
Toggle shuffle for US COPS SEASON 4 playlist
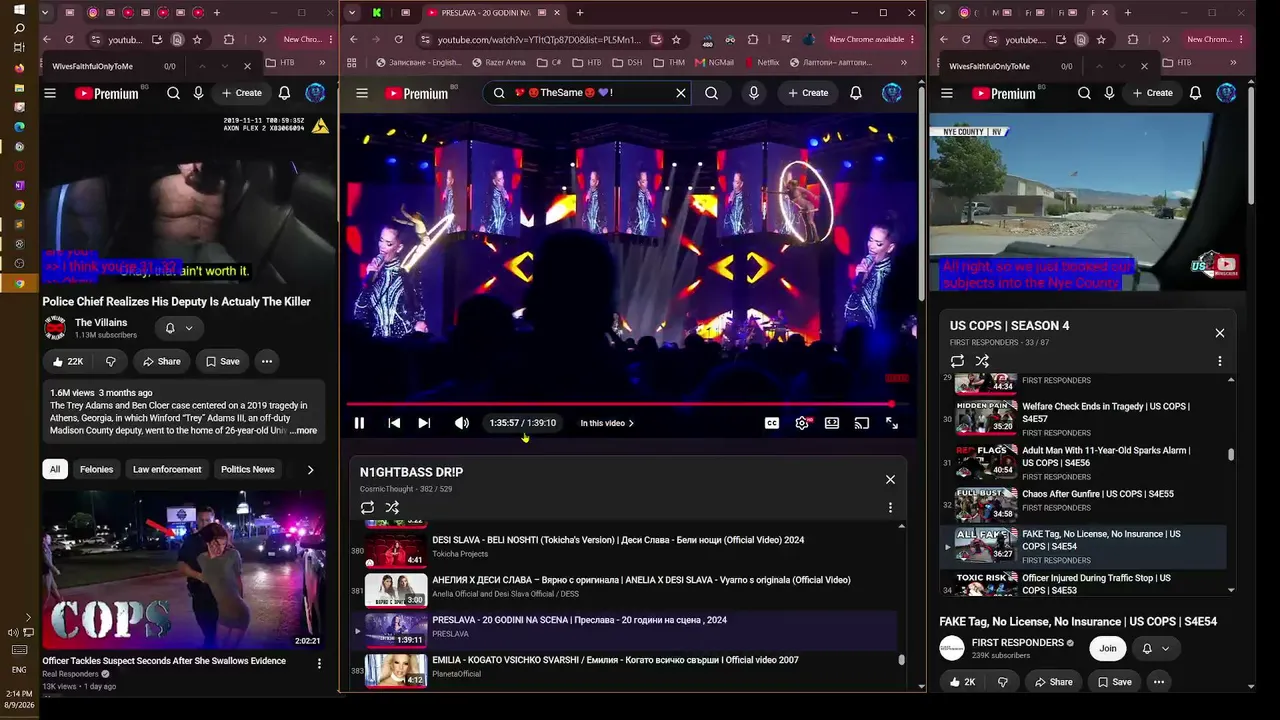[x=982, y=361]
